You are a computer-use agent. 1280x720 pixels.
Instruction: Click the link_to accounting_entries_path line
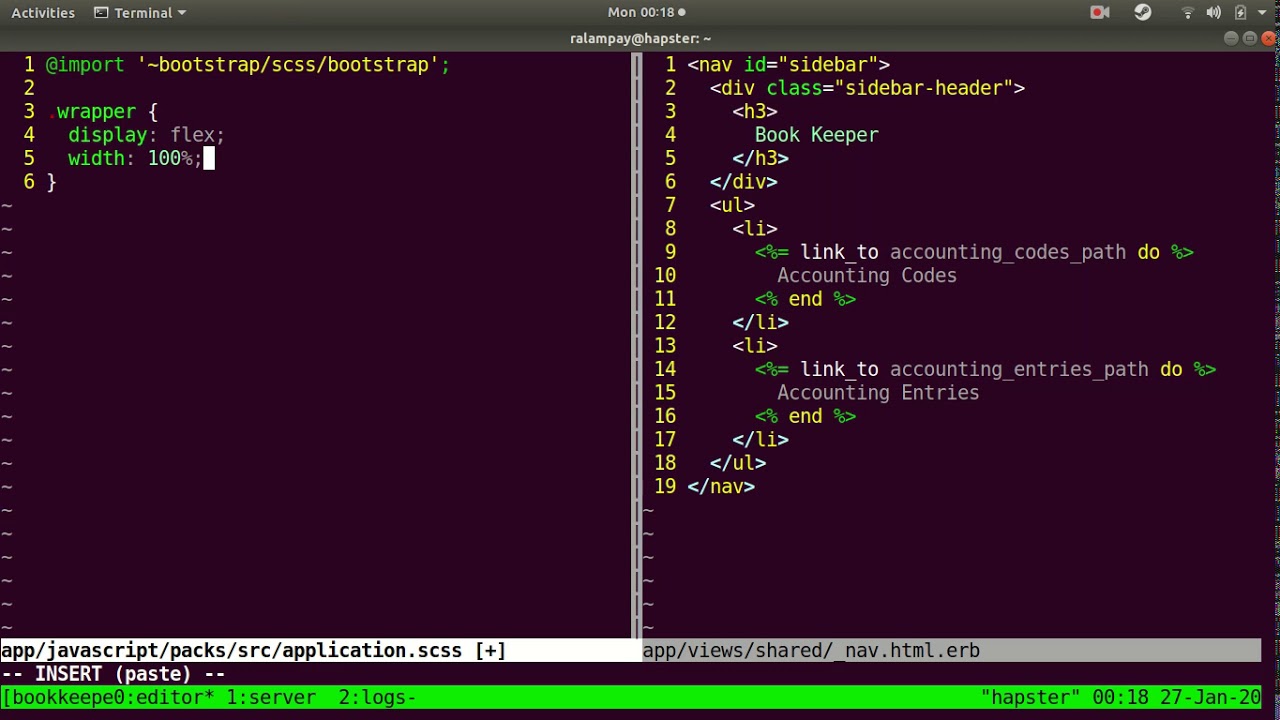coord(985,369)
